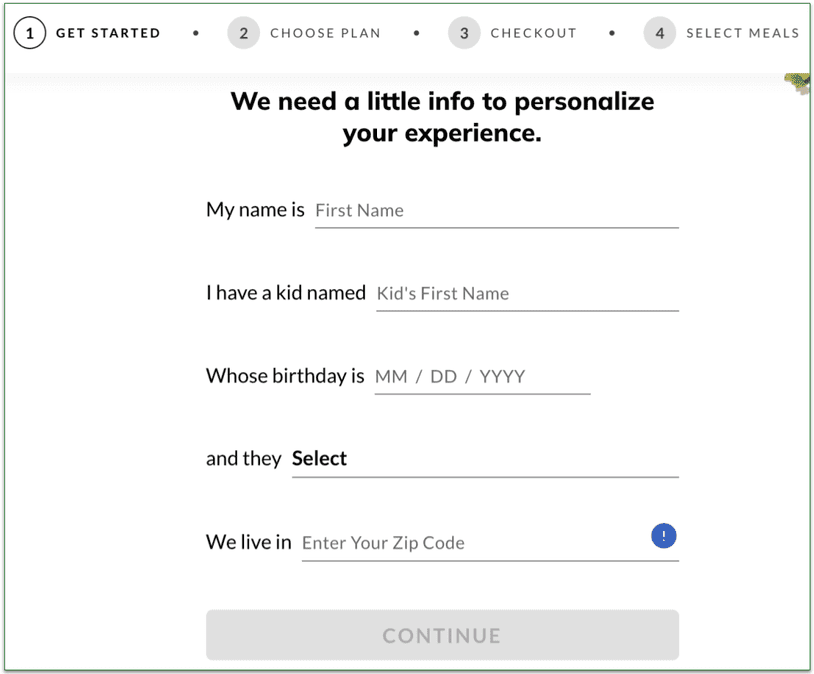
Task: Click the step 2 circle icon
Action: 243,33
